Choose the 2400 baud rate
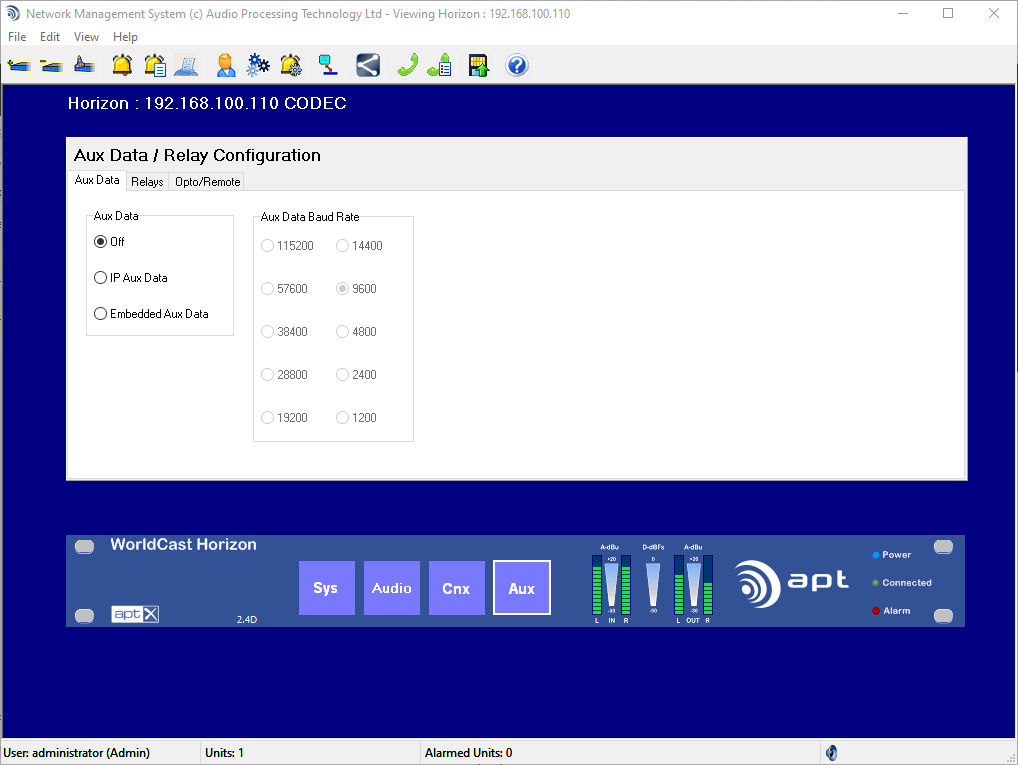The width and height of the screenshot is (1018, 765). [x=356, y=375]
